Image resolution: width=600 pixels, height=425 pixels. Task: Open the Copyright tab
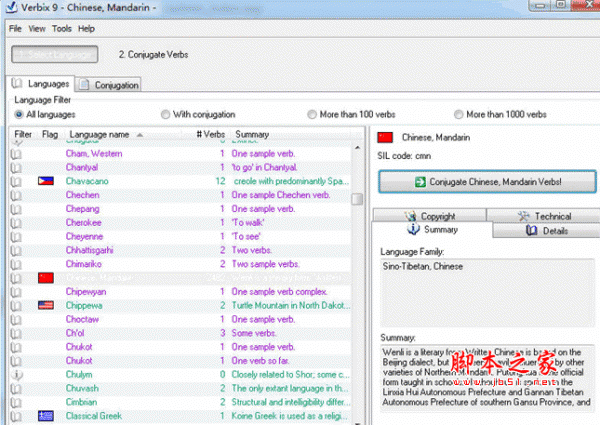(430, 215)
